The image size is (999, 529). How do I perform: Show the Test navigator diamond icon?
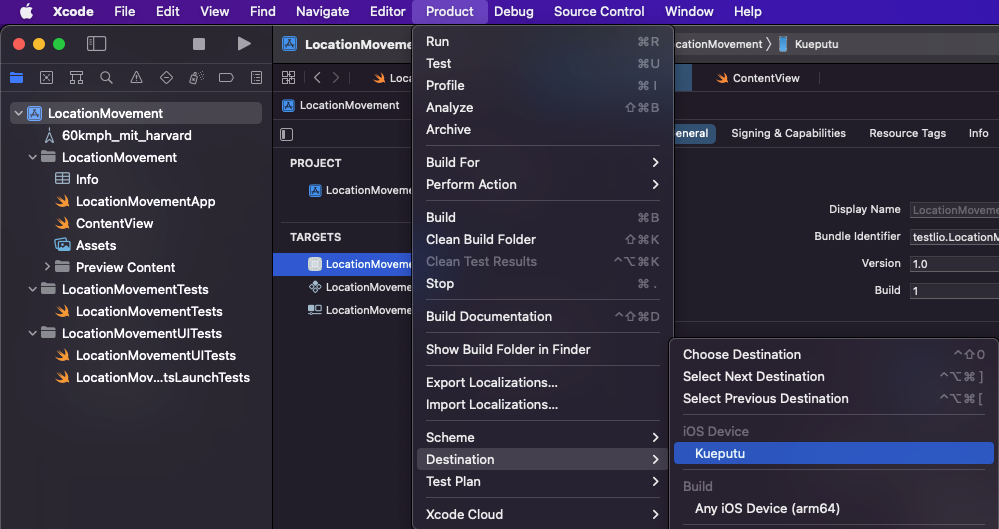click(166, 78)
